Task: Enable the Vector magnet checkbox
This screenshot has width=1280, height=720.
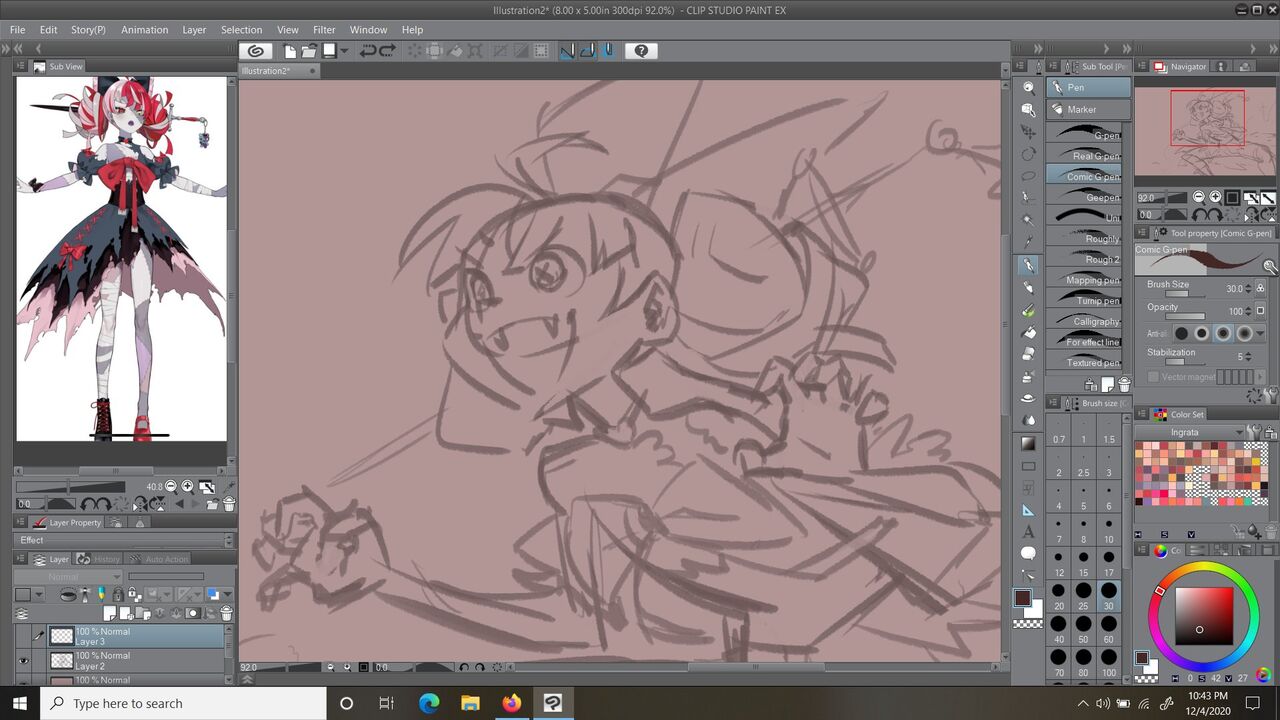Action: click(x=1153, y=376)
